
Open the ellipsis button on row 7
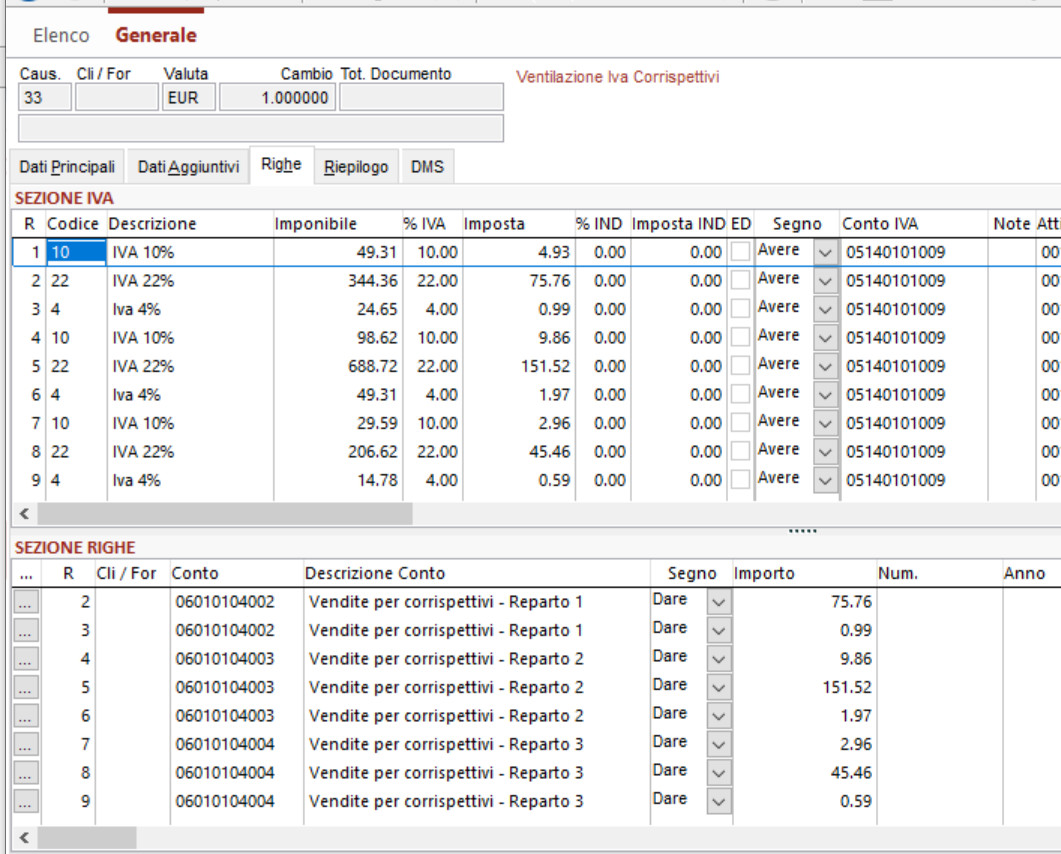pyautogui.click(x=26, y=744)
